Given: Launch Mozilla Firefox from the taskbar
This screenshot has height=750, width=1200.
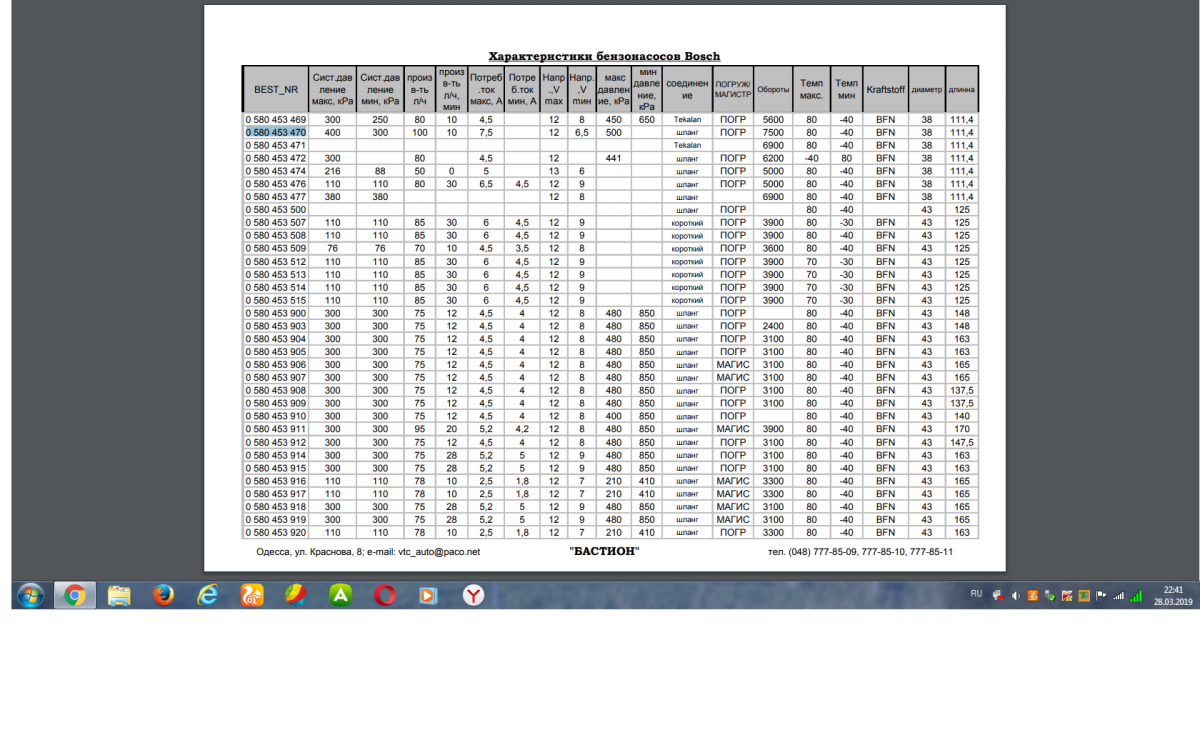Looking at the screenshot, I should point(163,595).
